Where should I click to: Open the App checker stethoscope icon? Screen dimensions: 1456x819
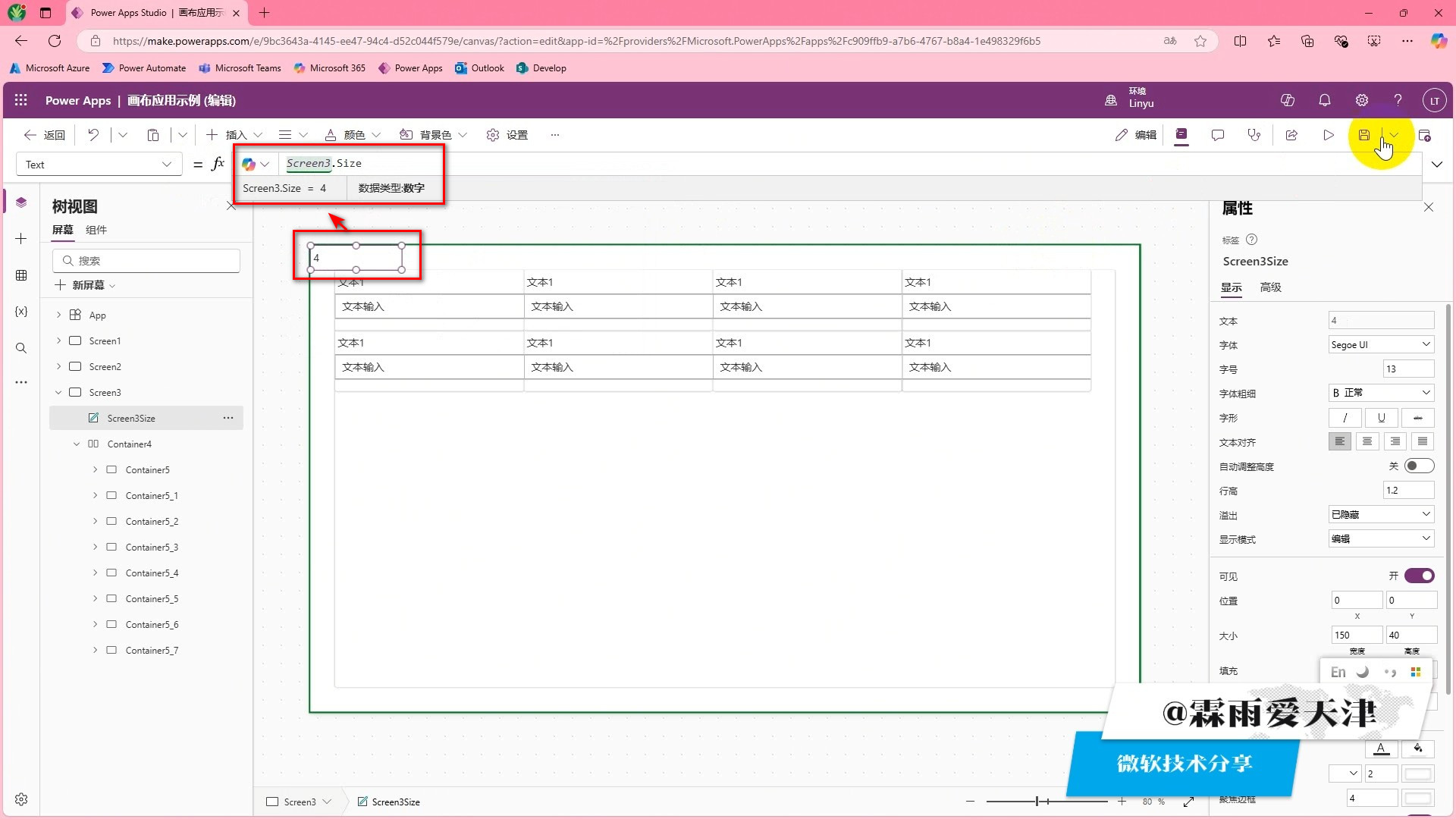tap(1254, 135)
